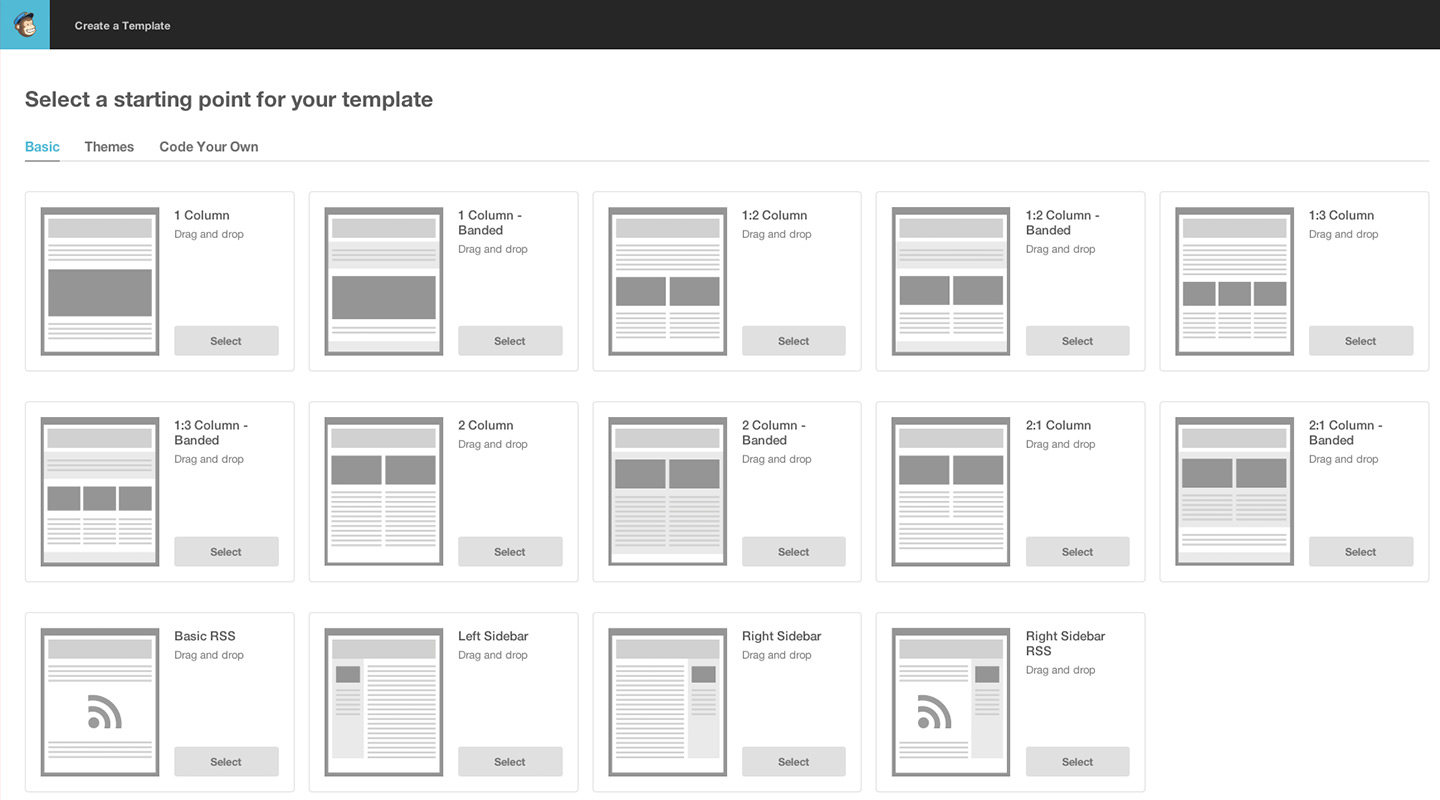Click the Left Sidebar layout preview icon
Viewport: 1440px width, 800px height.
coord(384,702)
